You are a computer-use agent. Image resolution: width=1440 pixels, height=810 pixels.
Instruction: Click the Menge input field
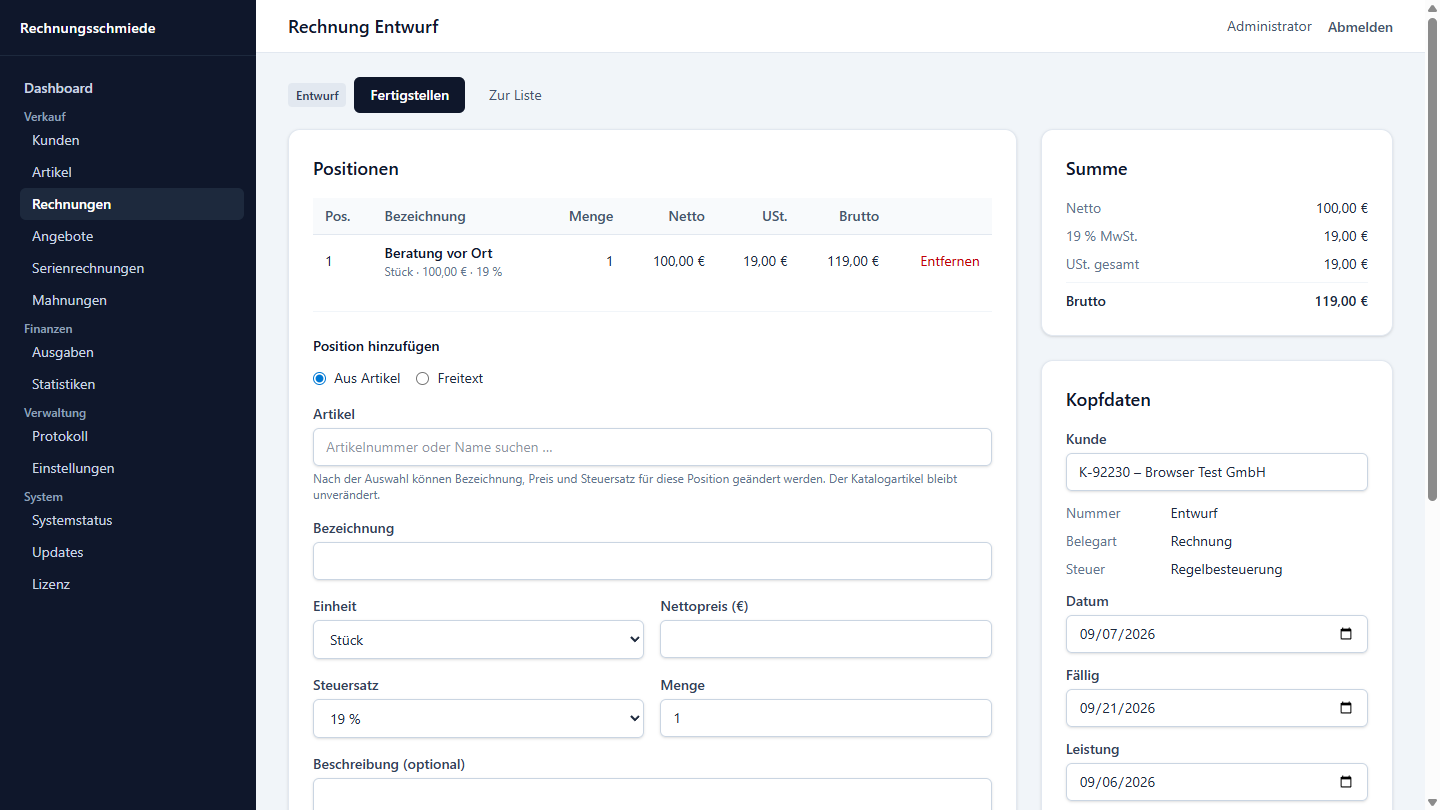click(826, 719)
